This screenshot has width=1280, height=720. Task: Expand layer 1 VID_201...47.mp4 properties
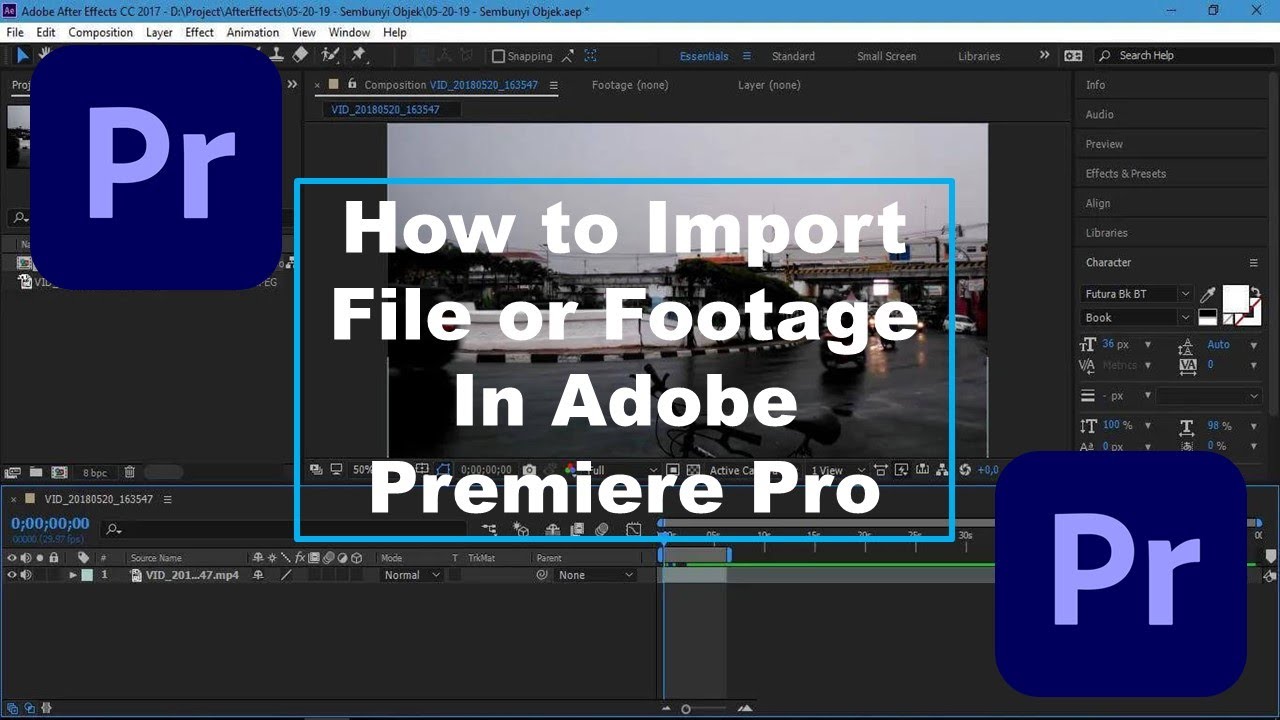73,575
